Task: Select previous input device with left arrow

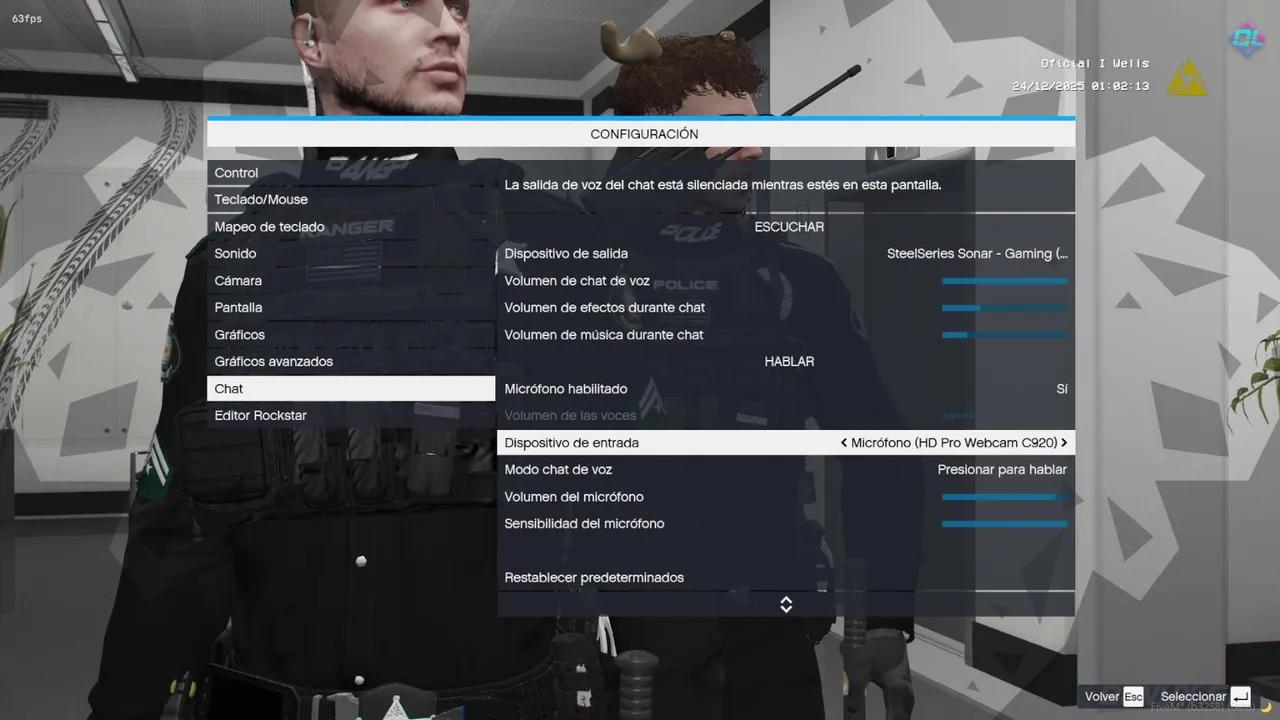Action: [x=844, y=443]
